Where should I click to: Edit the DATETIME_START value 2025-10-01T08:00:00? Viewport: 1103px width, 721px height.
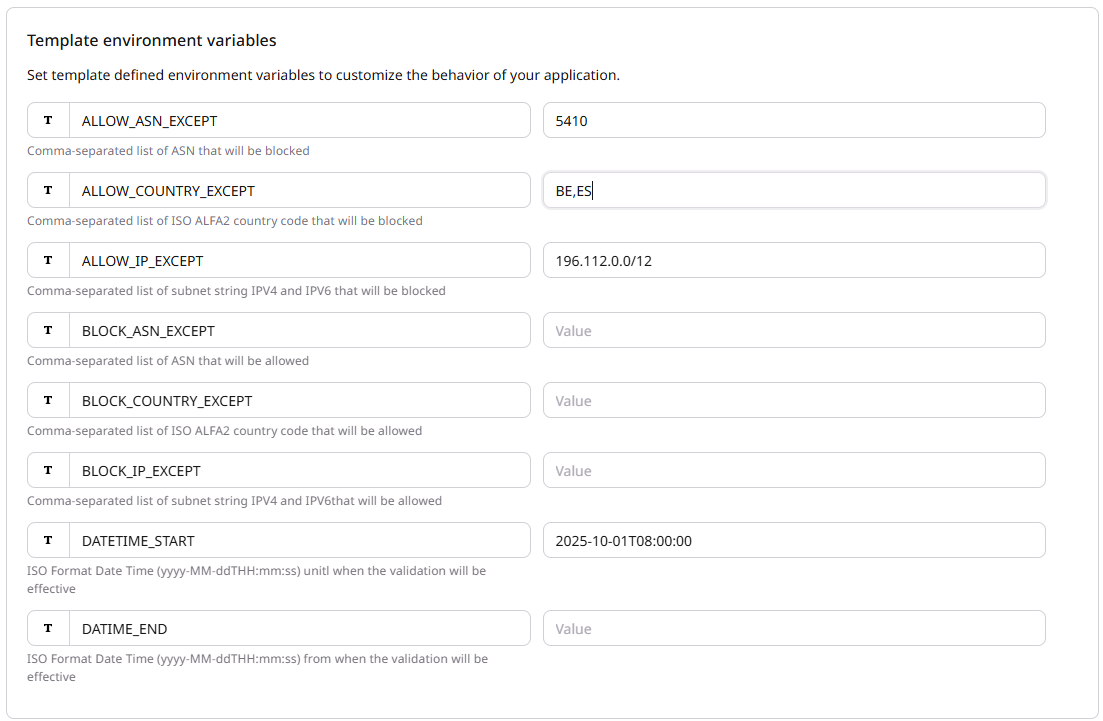[793, 540]
